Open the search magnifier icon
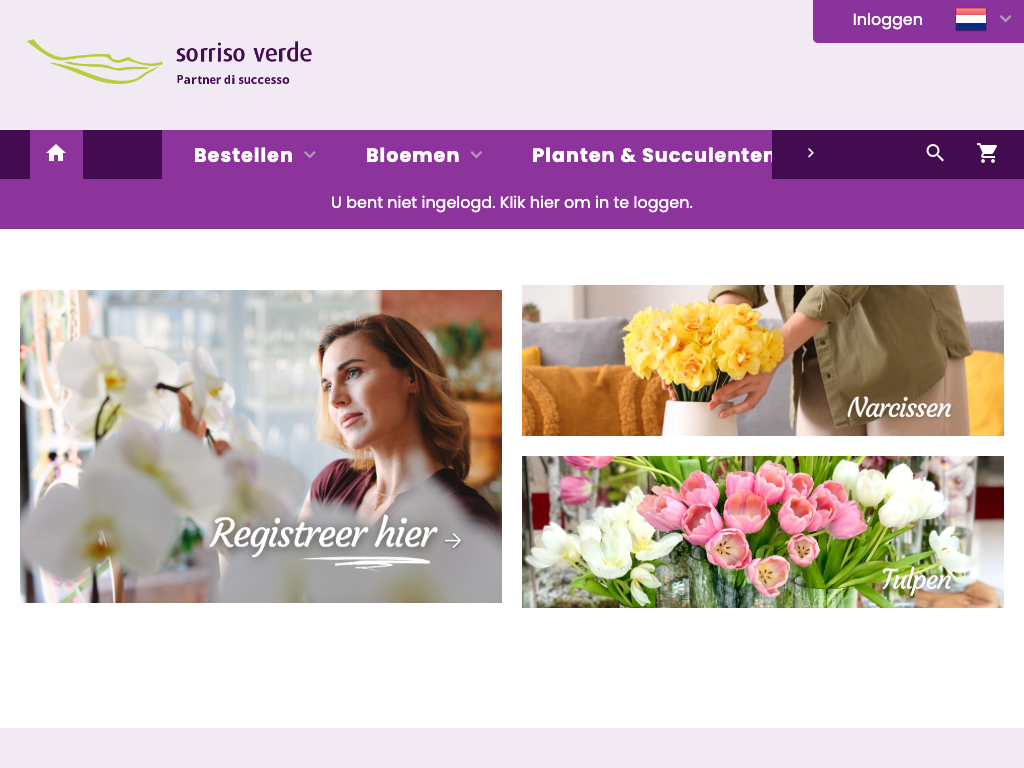Image resolution: width=1024 pixels, height=768 pixels. [x=935, y=153]
